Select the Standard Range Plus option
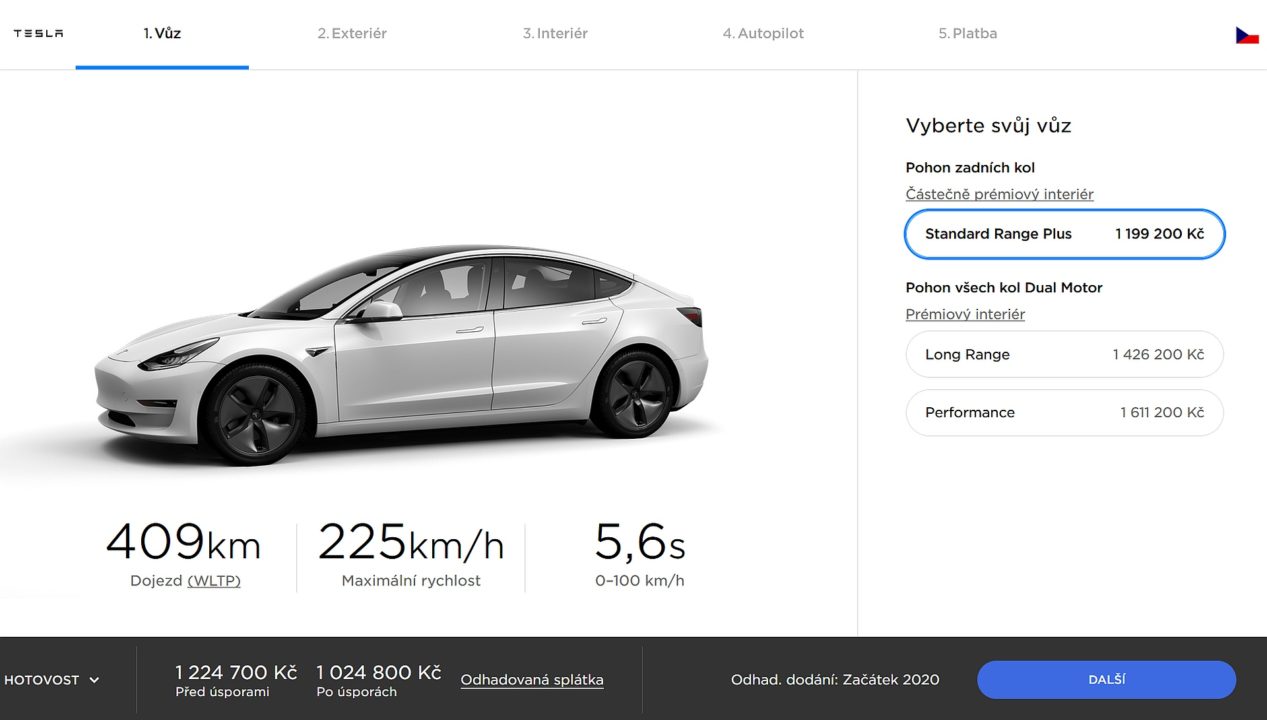The height and width of the screenshot is (720, 1267). [x=1064, y=235]
